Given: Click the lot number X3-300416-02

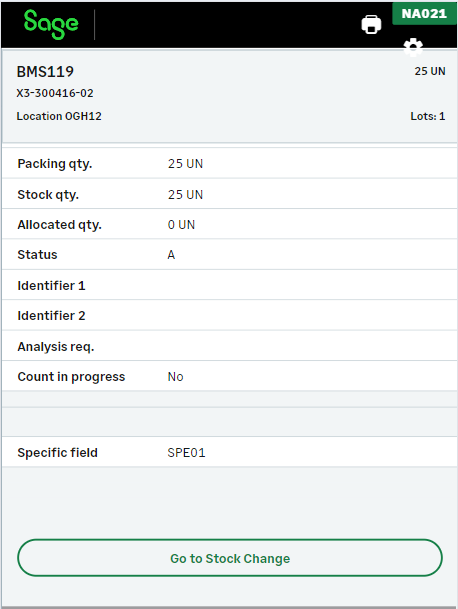Looking at the screenshot, I should (x=55, y=93).
